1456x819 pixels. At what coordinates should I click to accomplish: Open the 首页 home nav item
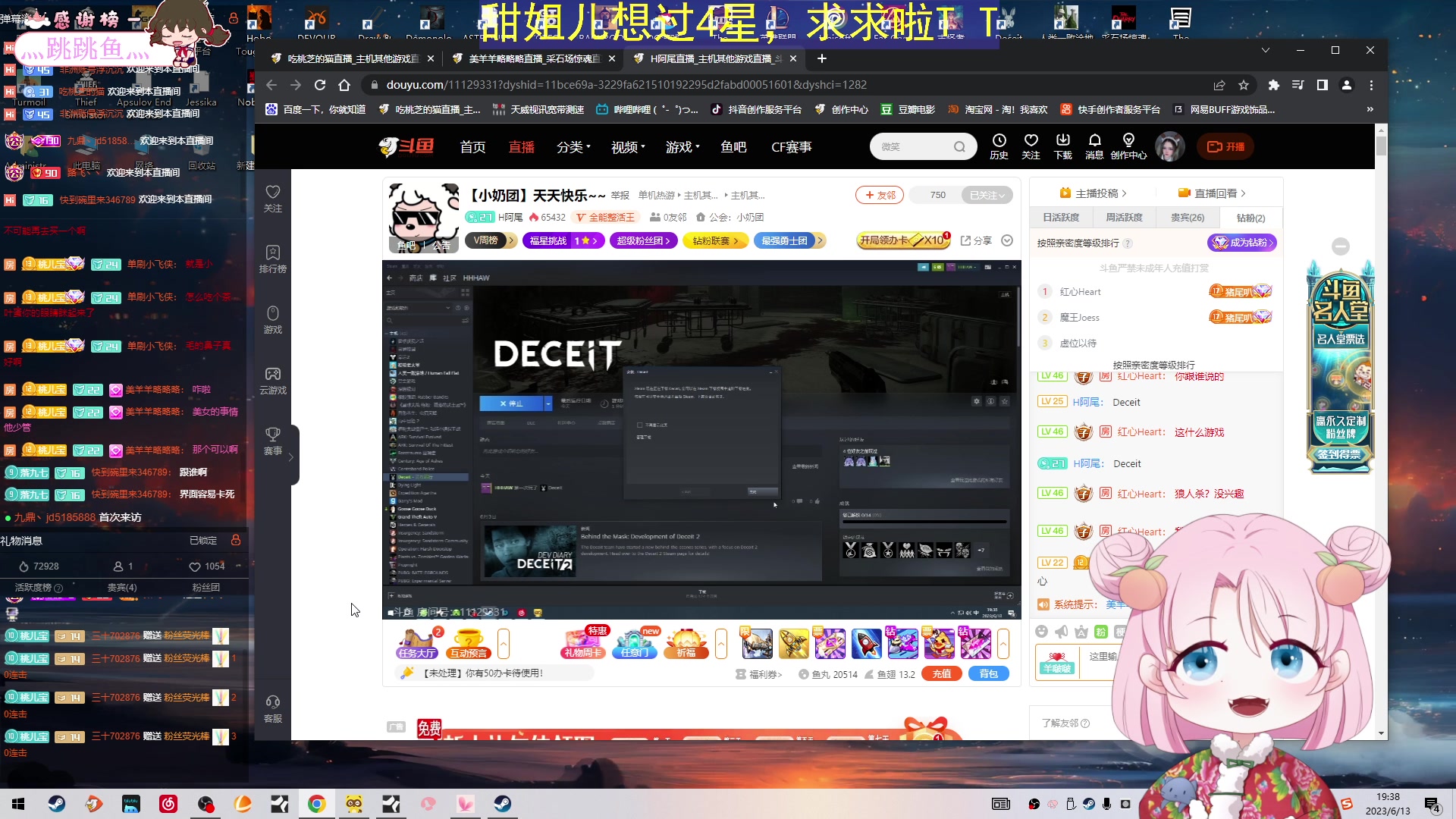[472, 147]
